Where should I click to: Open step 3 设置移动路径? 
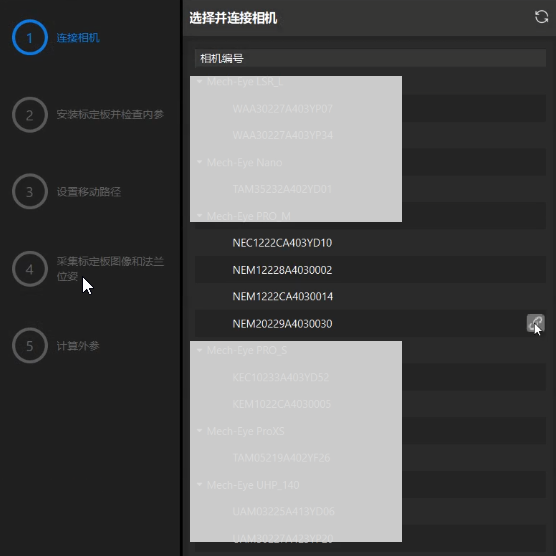coord(67,191)
